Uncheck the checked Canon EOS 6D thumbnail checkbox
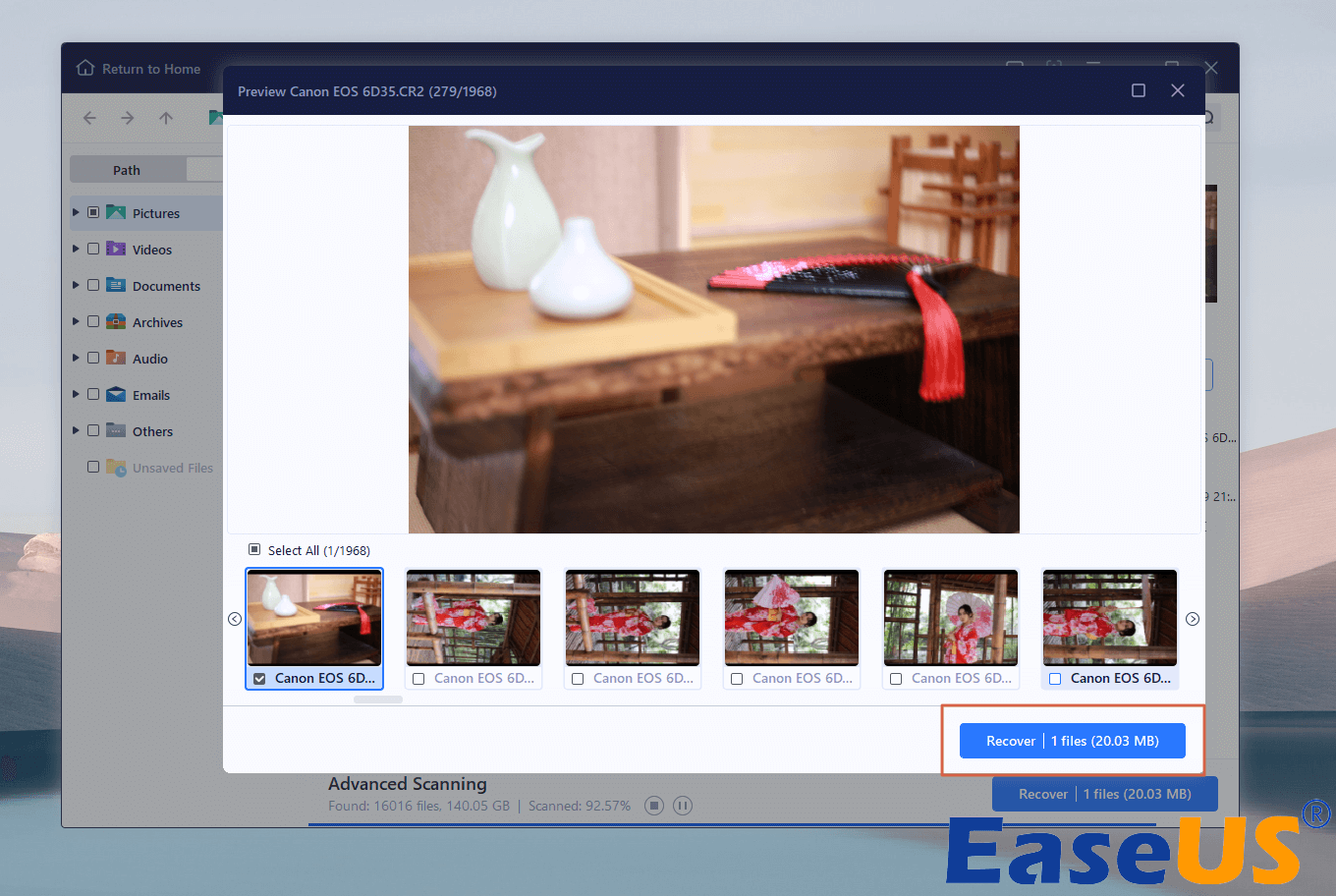 259,679
